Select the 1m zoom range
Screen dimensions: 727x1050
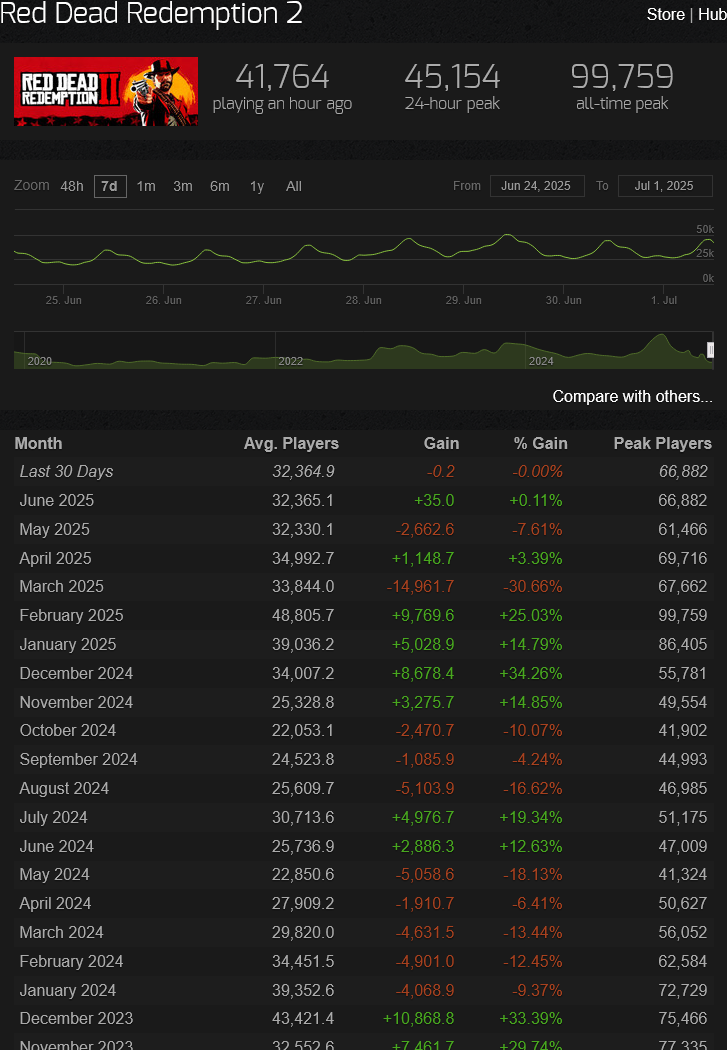[x=146, y=186]
